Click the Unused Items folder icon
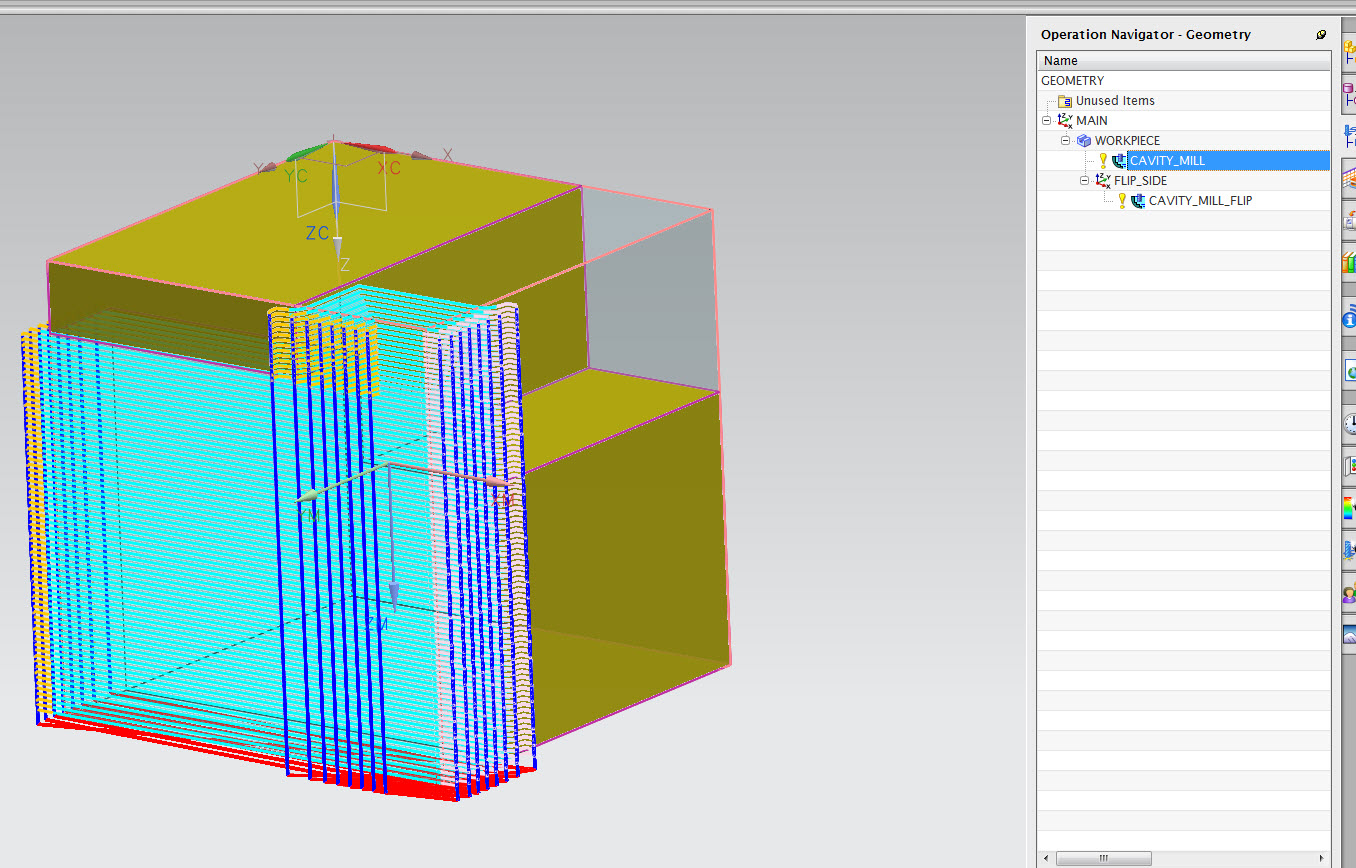Image resolution: width=1356 pixels, height=868 pixels. coord(1065,101)
